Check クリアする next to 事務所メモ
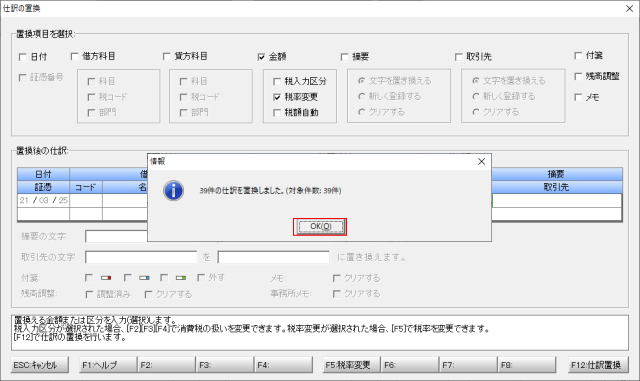Screen dimensions: 640x381 click(x=337, y=294)
